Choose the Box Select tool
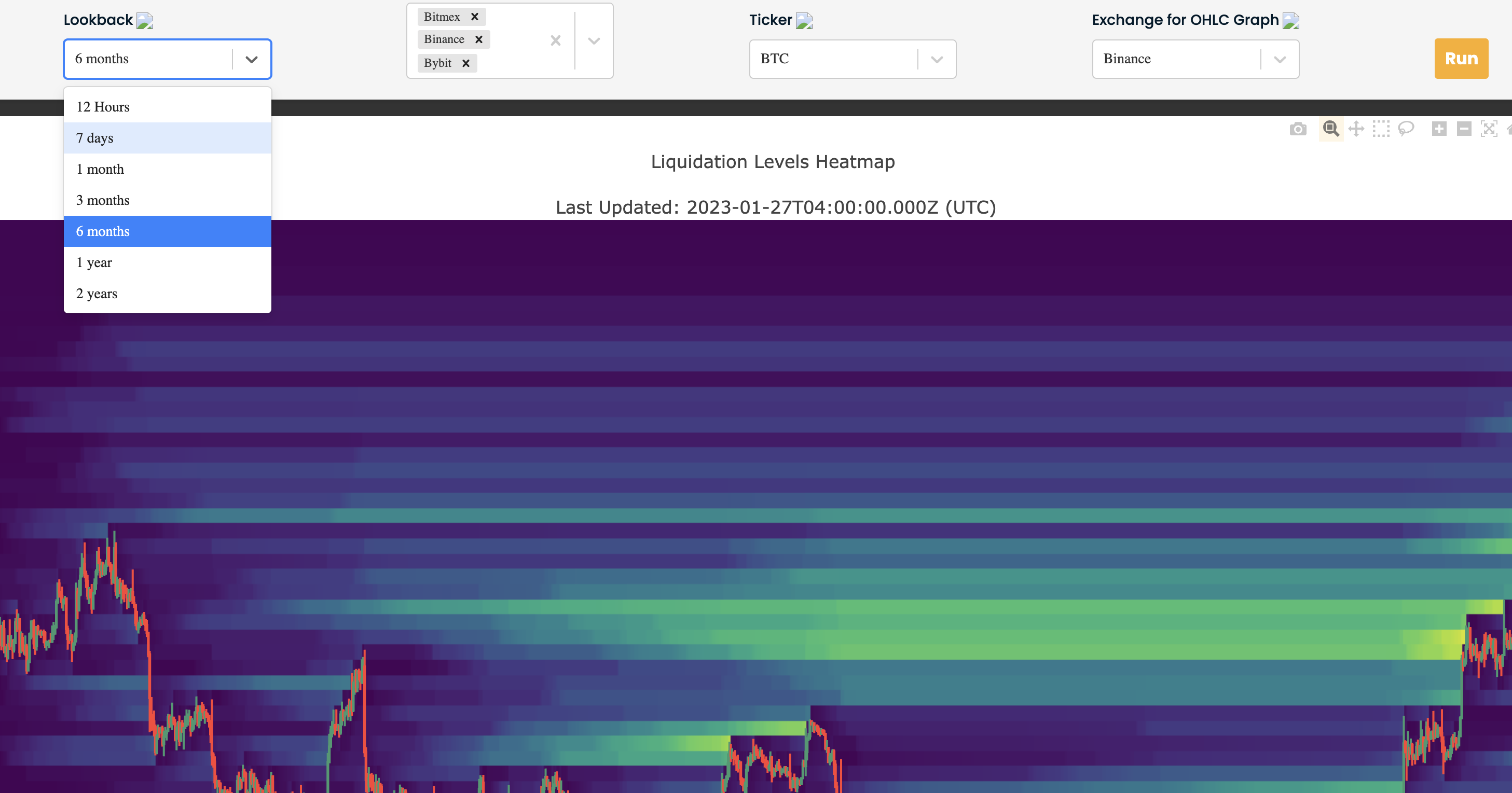 pyautogui.click(x=1381, y=129)
